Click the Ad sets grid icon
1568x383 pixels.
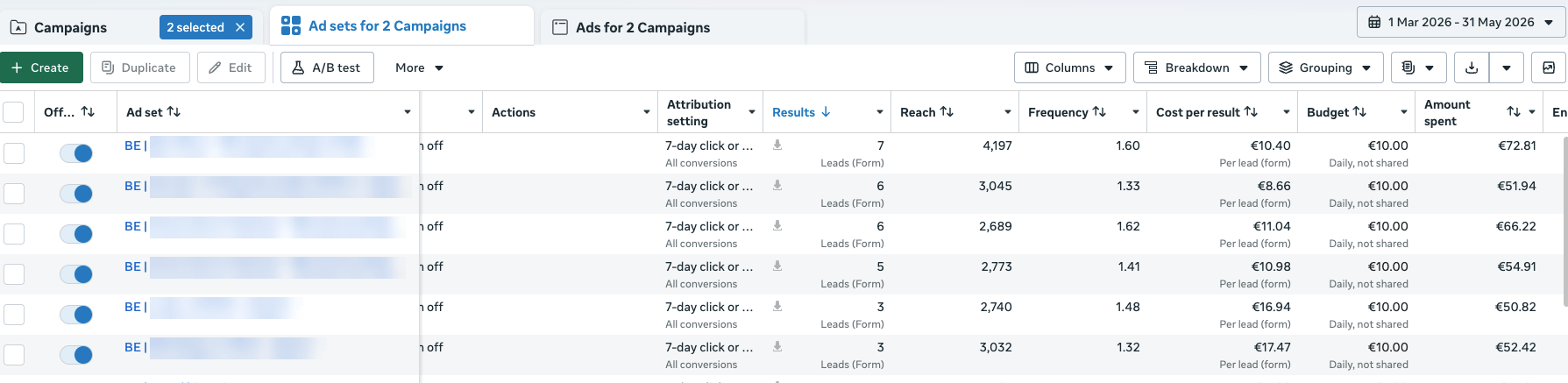[291, 25]
